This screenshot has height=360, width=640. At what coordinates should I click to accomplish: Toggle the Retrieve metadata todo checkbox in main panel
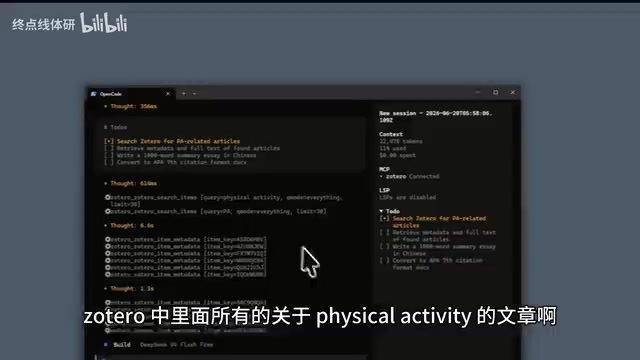pos(109,148)
